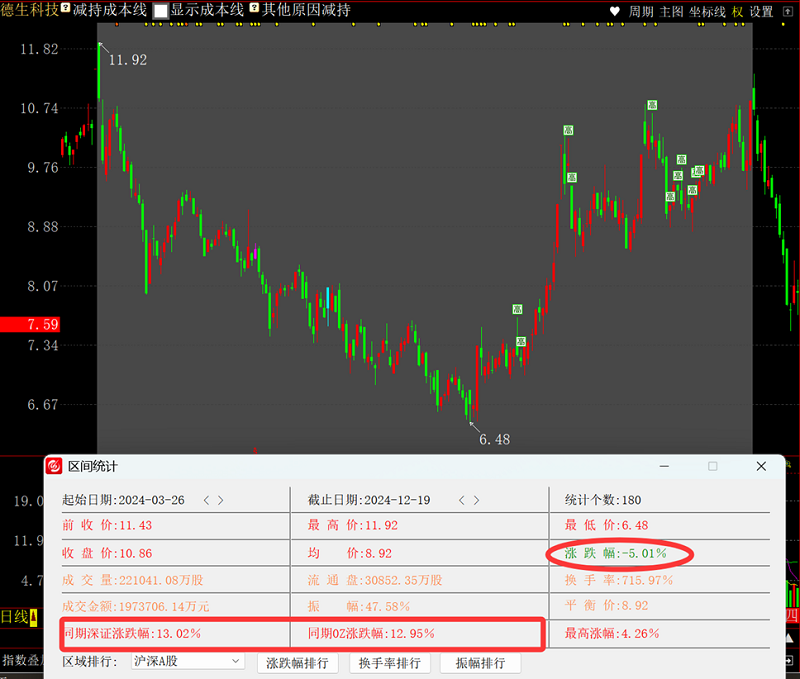Open the 设置 settings menu
The width and height of the screenshot is (800, 679).
coord(761,11)
